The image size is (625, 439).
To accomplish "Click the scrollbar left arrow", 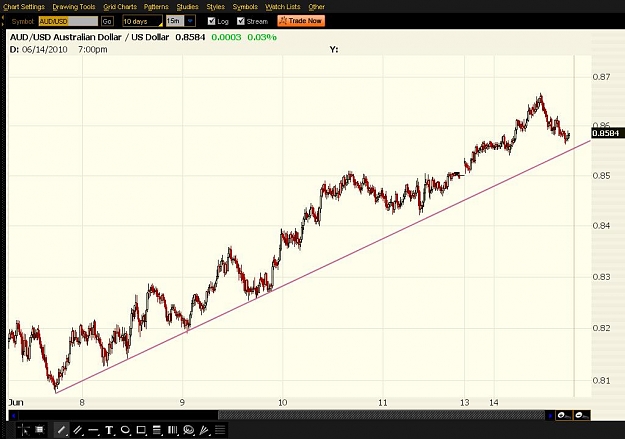I will click(x=13, y=415).
